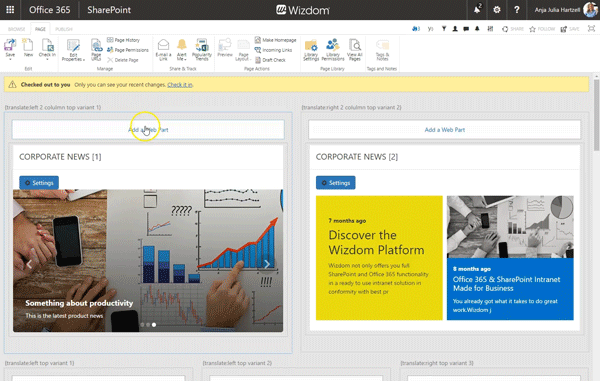Click the small bell icon in toolbar
Image resolution: width=600 pixels, height=381 pixels.
[x=477, y=29]
